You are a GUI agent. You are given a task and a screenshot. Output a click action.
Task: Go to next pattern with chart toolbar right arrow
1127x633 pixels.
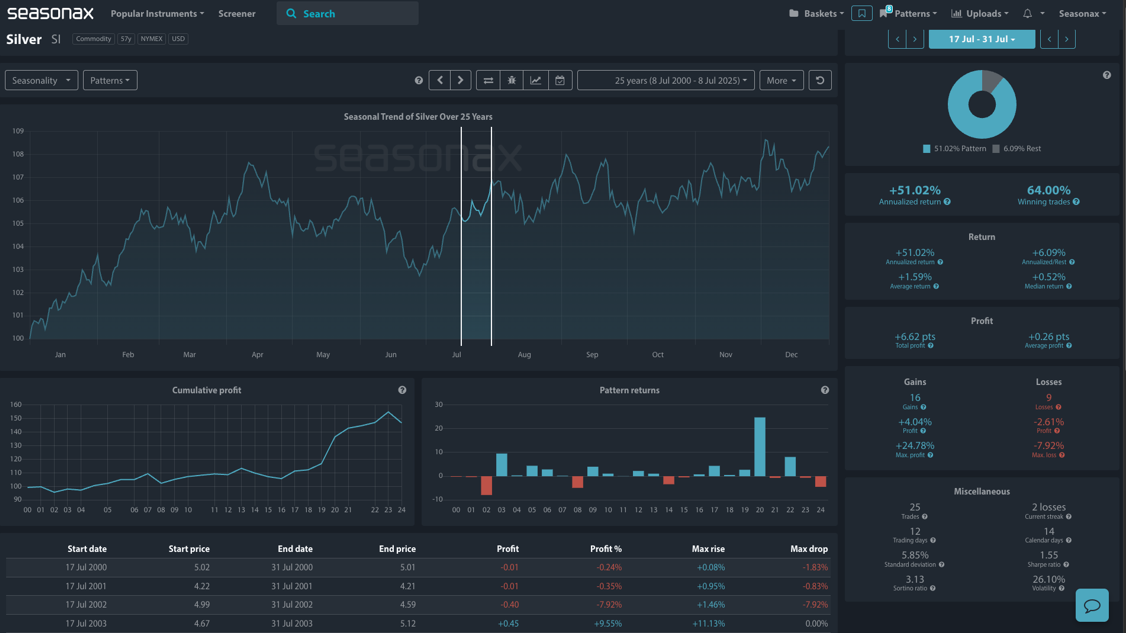click(461, 80)
